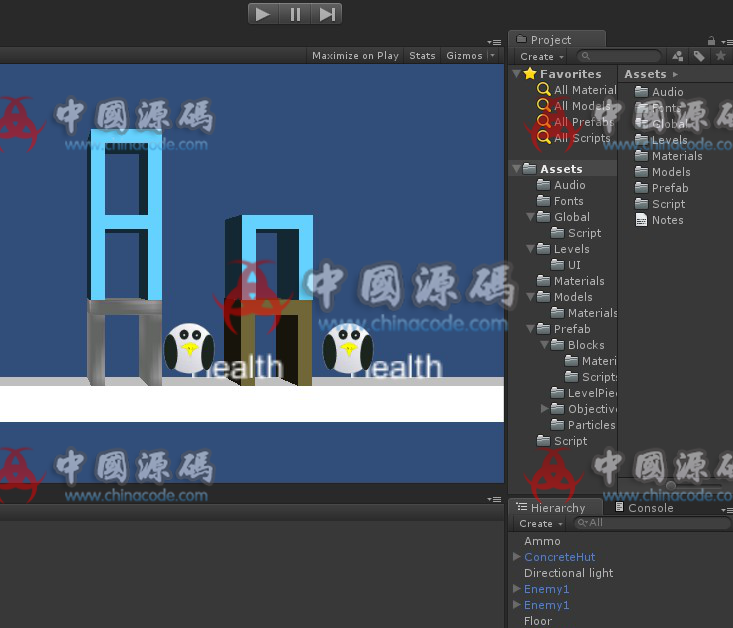733x628 pixels.
Task: Click the Search by Type icon in Project
Action: coord(678,57)
